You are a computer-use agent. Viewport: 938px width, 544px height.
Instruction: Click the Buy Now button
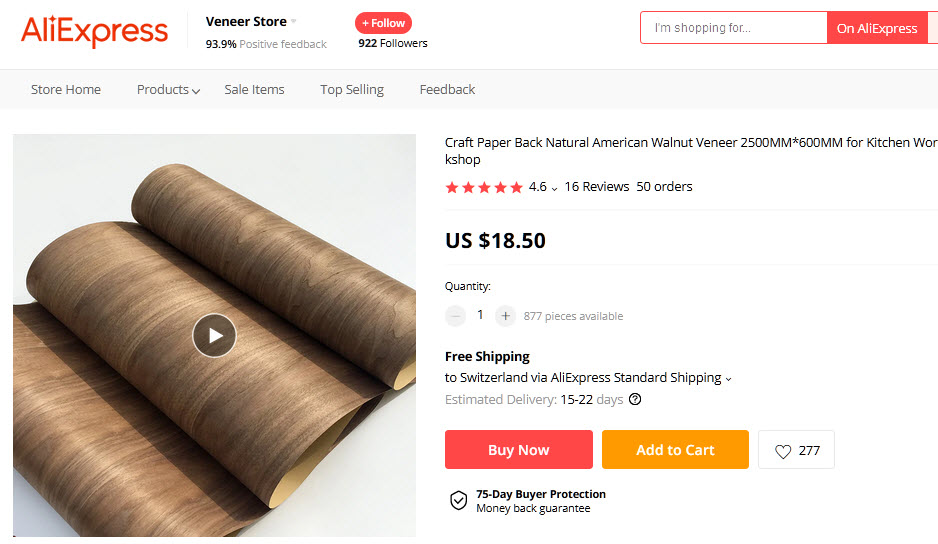tap(518, 450)
